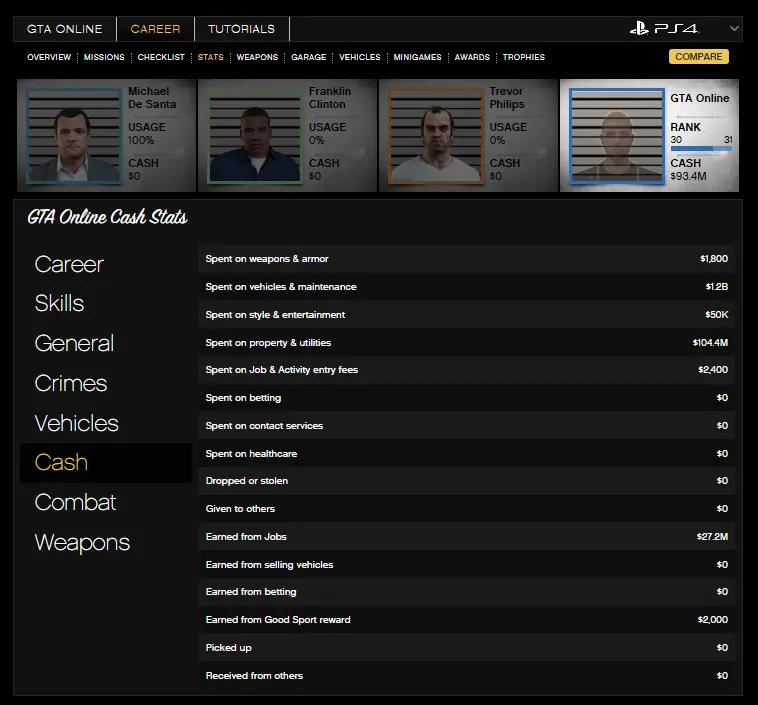The height and width of the screenshot is (705, 758).
Task: Click the Earned from Jobs row
Action: pyautogui.click(x=466, y=537)
